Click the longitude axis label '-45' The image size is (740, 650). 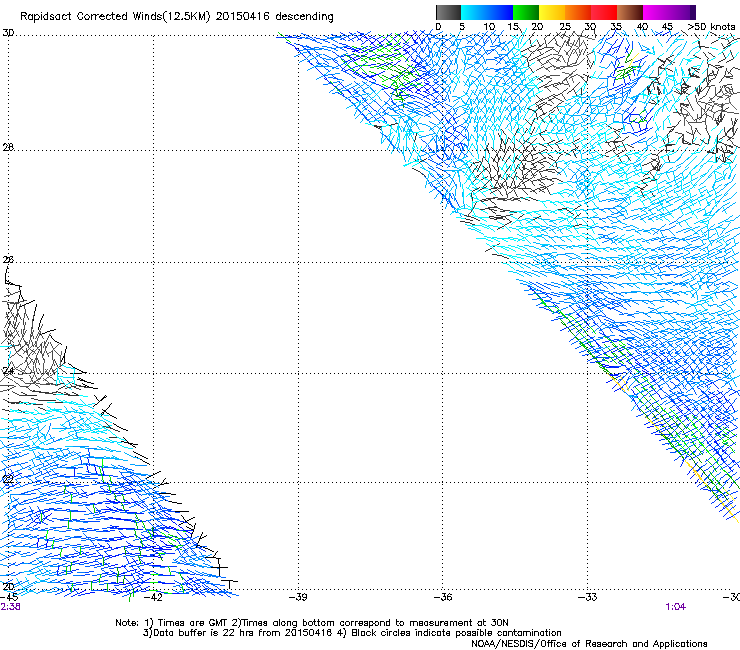tap(10, 597)
